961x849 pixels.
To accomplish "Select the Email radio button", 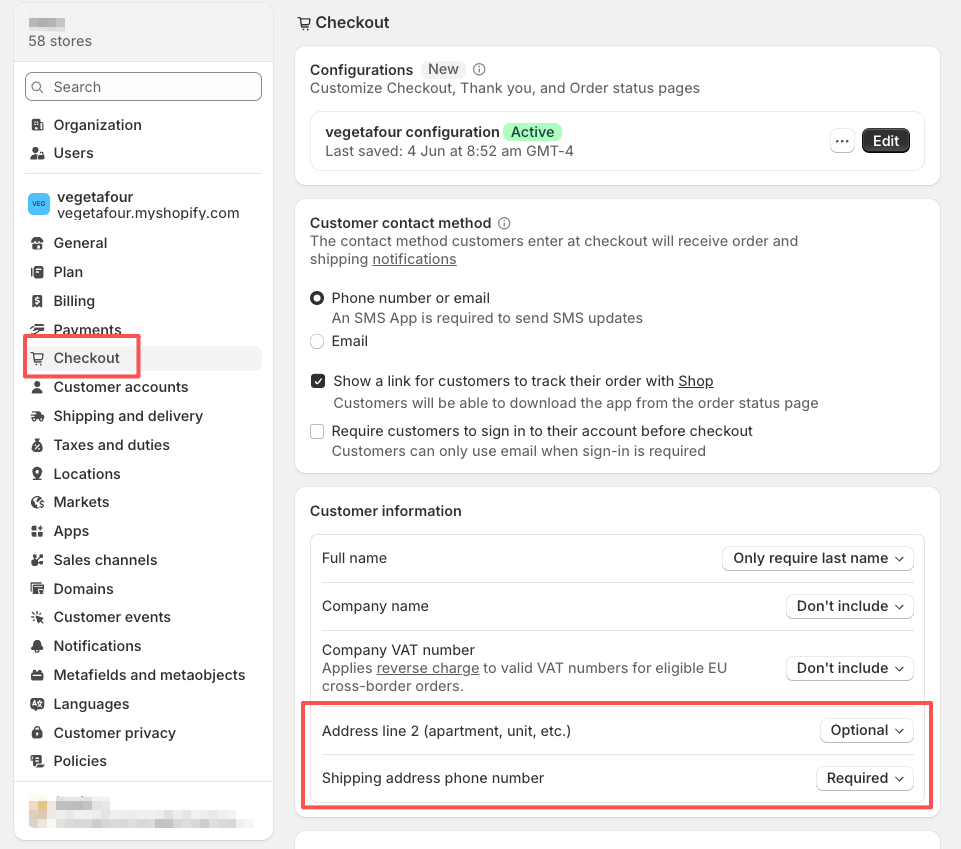I will point(317,341).
